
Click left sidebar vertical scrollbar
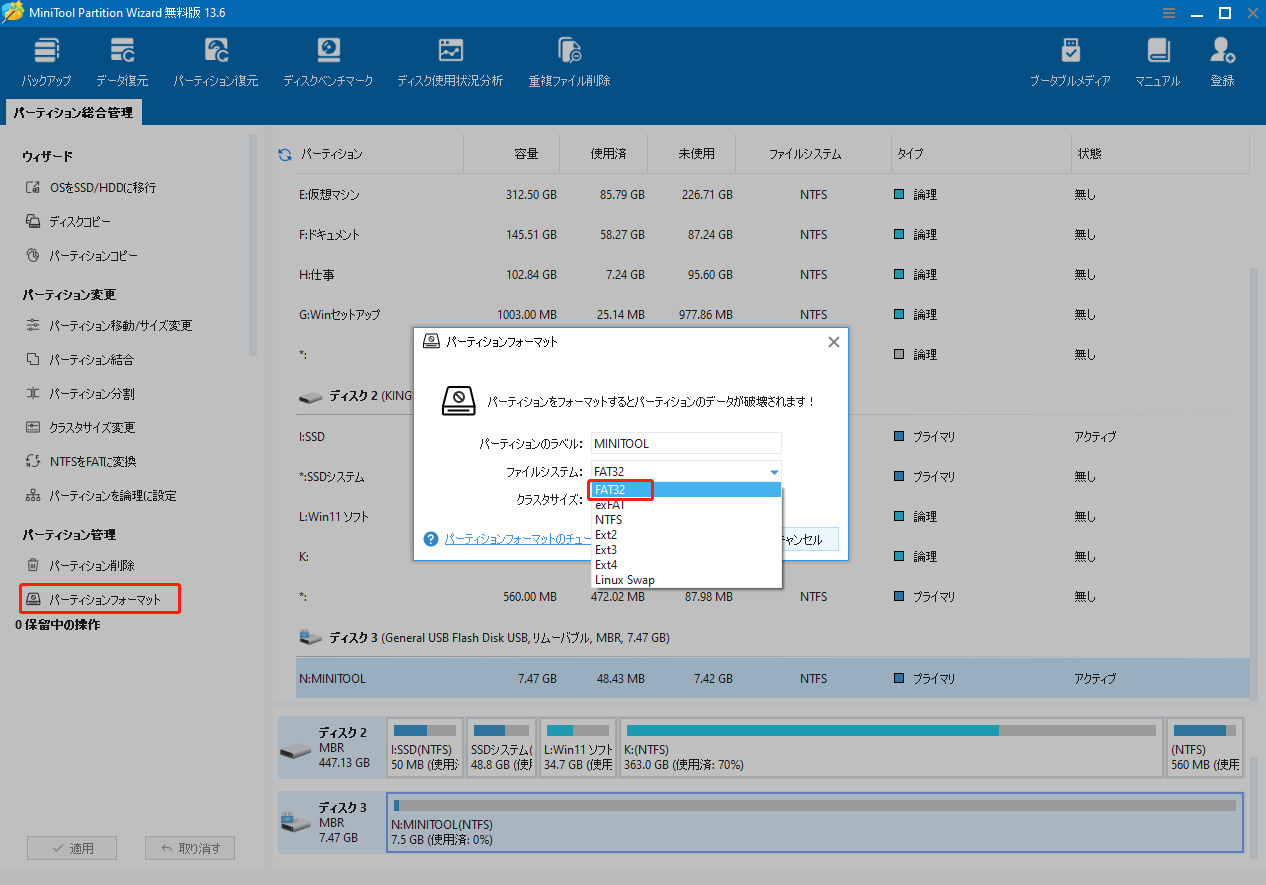pyautogui.click(x=253, y=246)
